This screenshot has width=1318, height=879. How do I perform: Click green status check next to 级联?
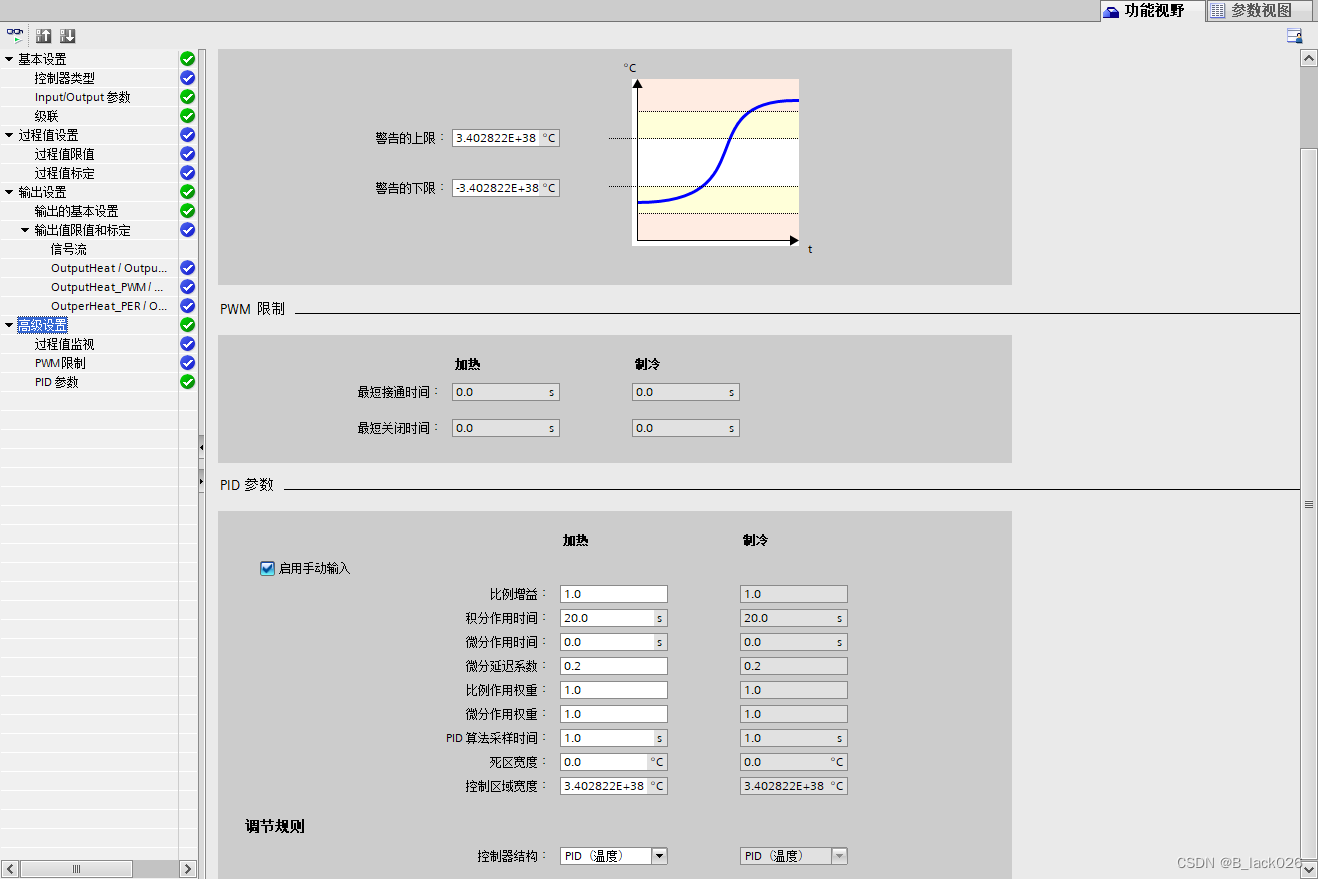pos(187,116)
